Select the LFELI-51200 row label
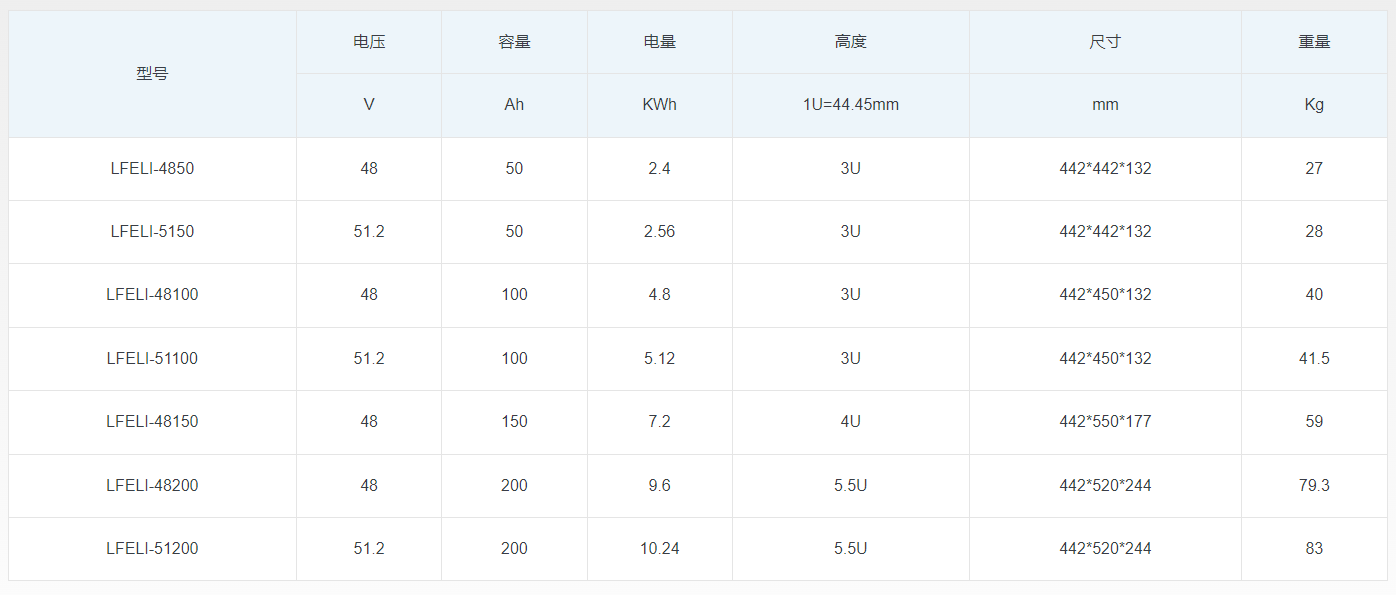This screenshot has width=1396, height=595. pos(152,548)
